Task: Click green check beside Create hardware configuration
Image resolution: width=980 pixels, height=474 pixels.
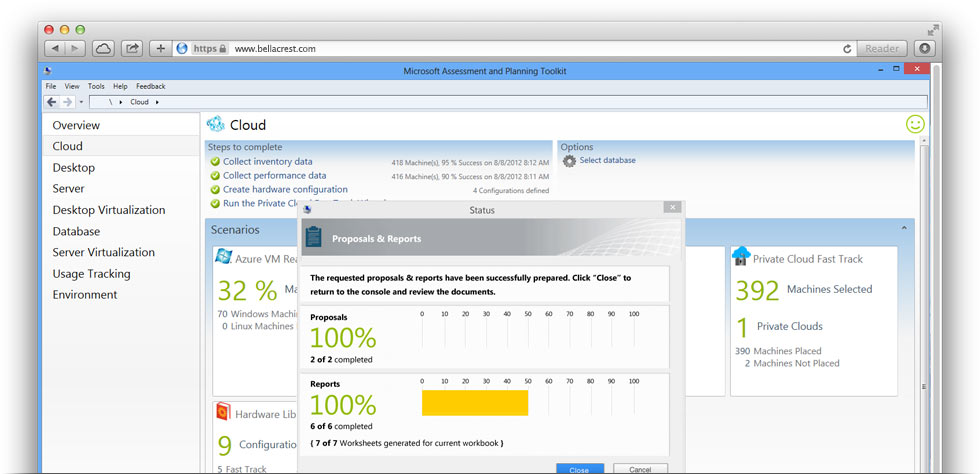Action: [215, 189]
